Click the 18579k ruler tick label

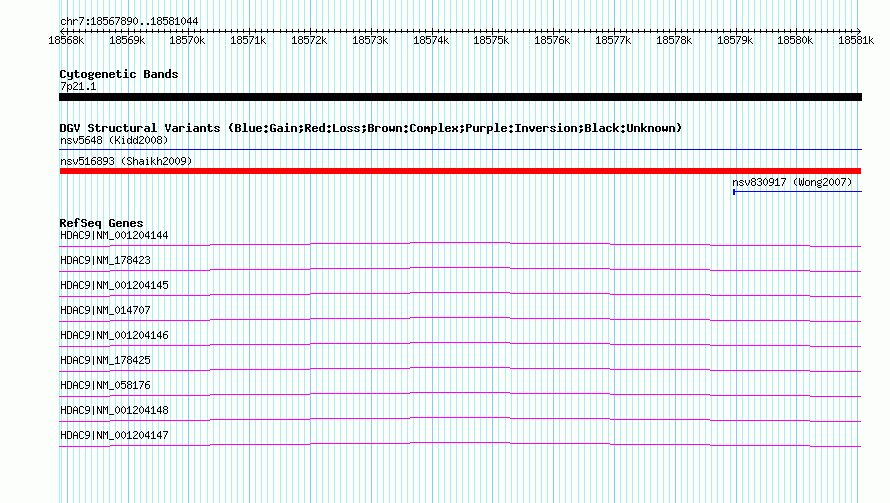pos(735,40)
